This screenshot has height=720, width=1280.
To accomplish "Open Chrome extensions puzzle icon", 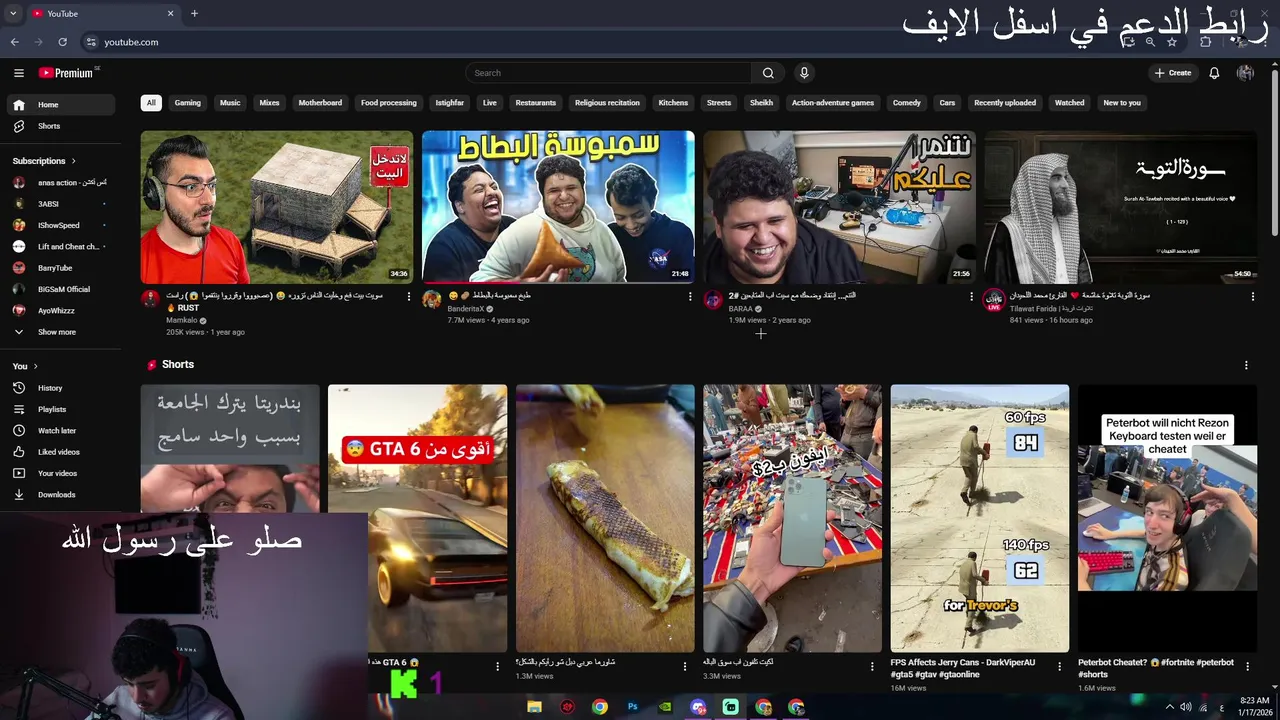I will coord(1206,42).
